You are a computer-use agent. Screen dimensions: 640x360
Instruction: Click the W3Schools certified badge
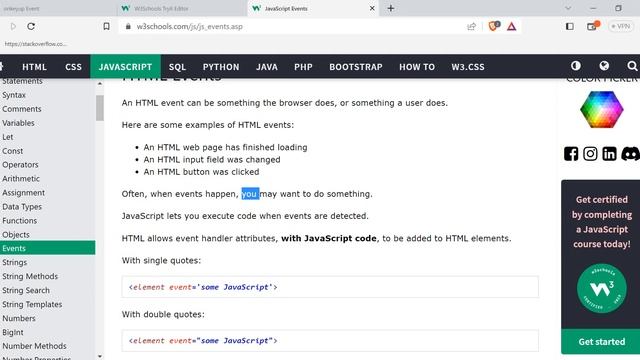coord(602,289)
